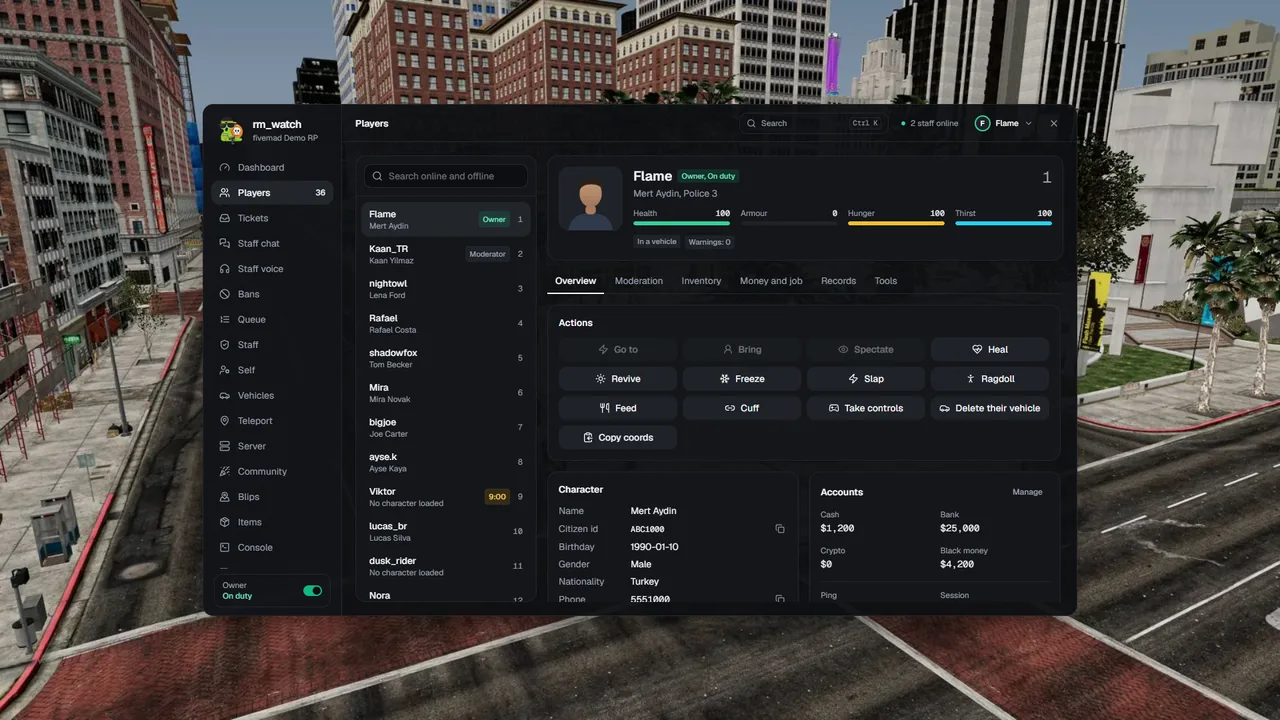The image size is (1280, 720).
Task: Select player Viktor in list
Action: [446, 497]
